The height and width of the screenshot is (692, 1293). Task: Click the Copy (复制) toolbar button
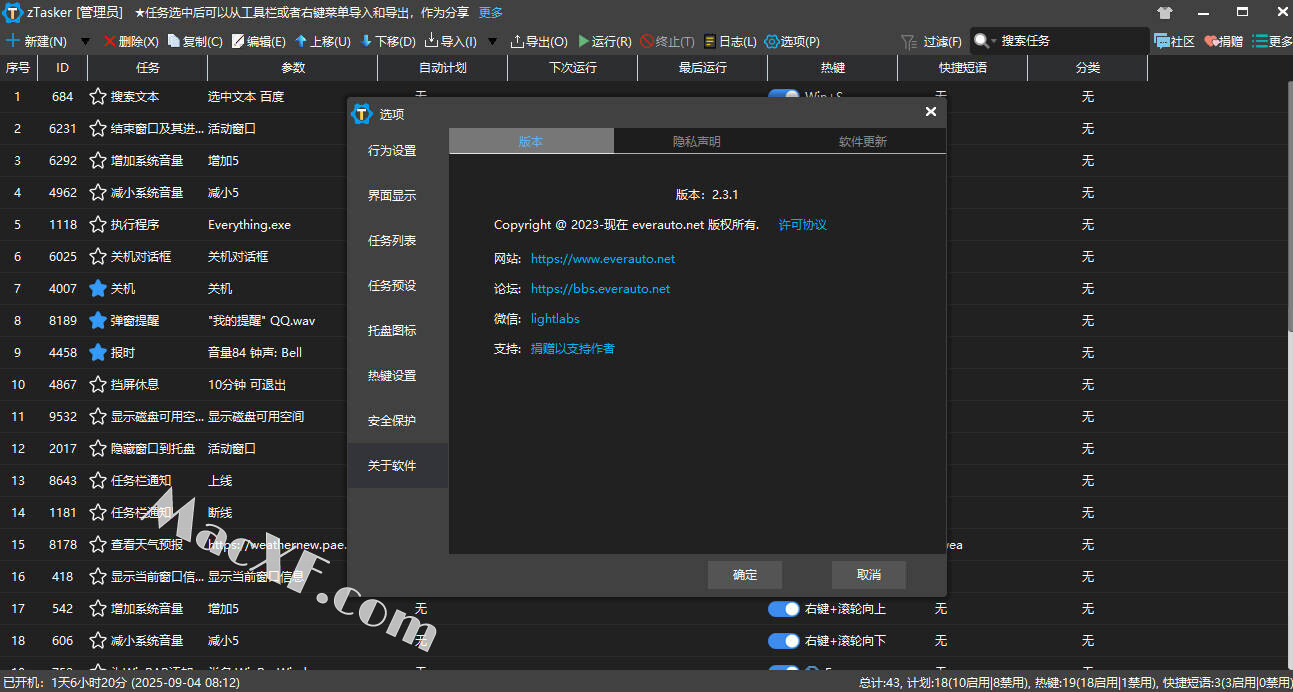(195, 42)
